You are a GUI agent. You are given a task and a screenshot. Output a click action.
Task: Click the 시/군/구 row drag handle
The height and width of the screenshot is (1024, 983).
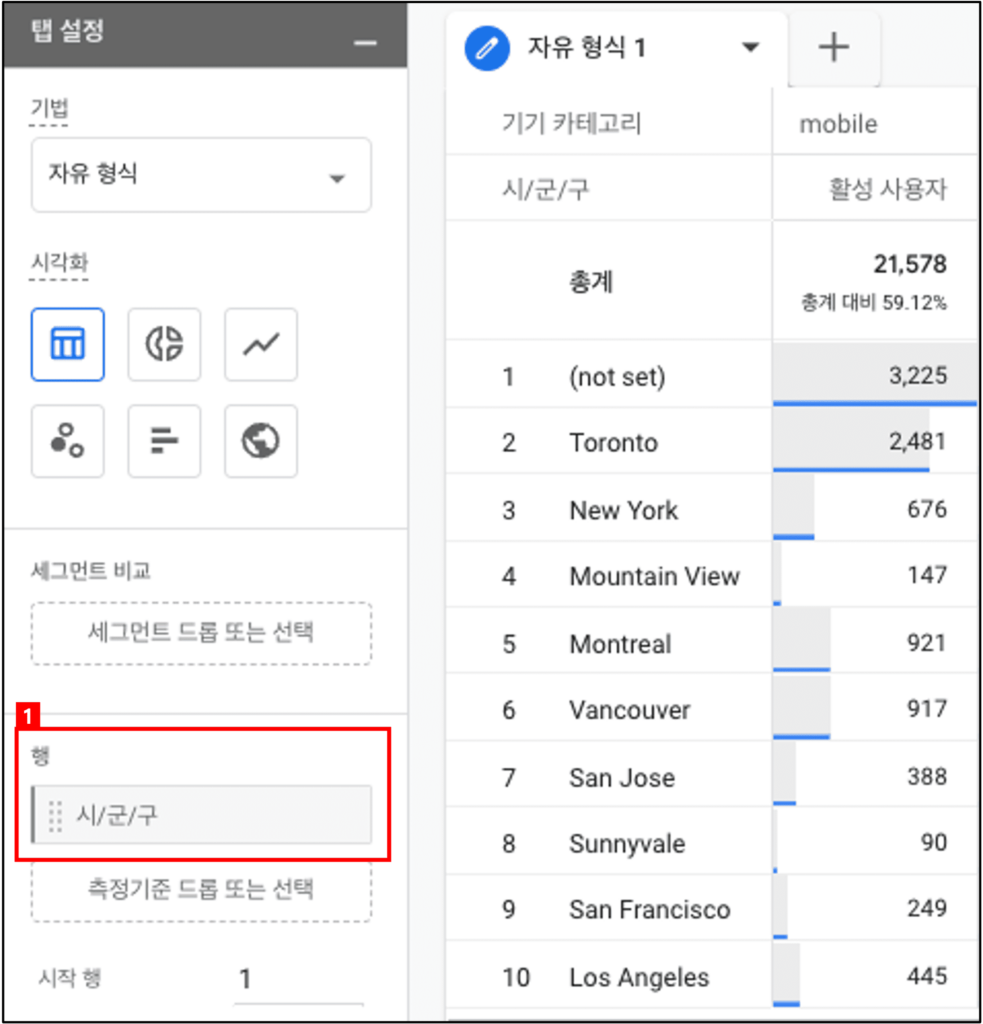point(56,816)
